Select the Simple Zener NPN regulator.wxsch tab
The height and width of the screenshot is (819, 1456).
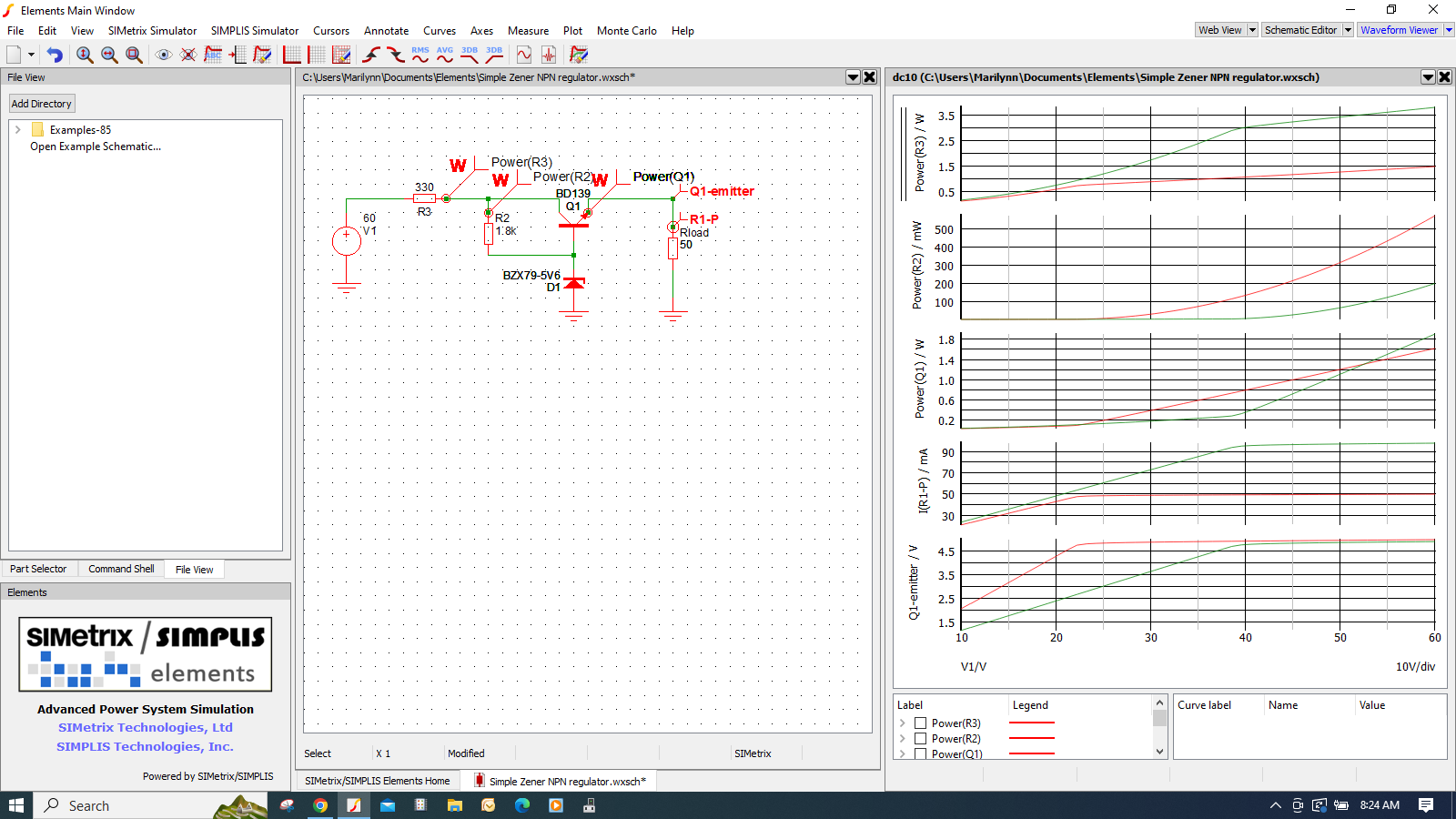559,781
